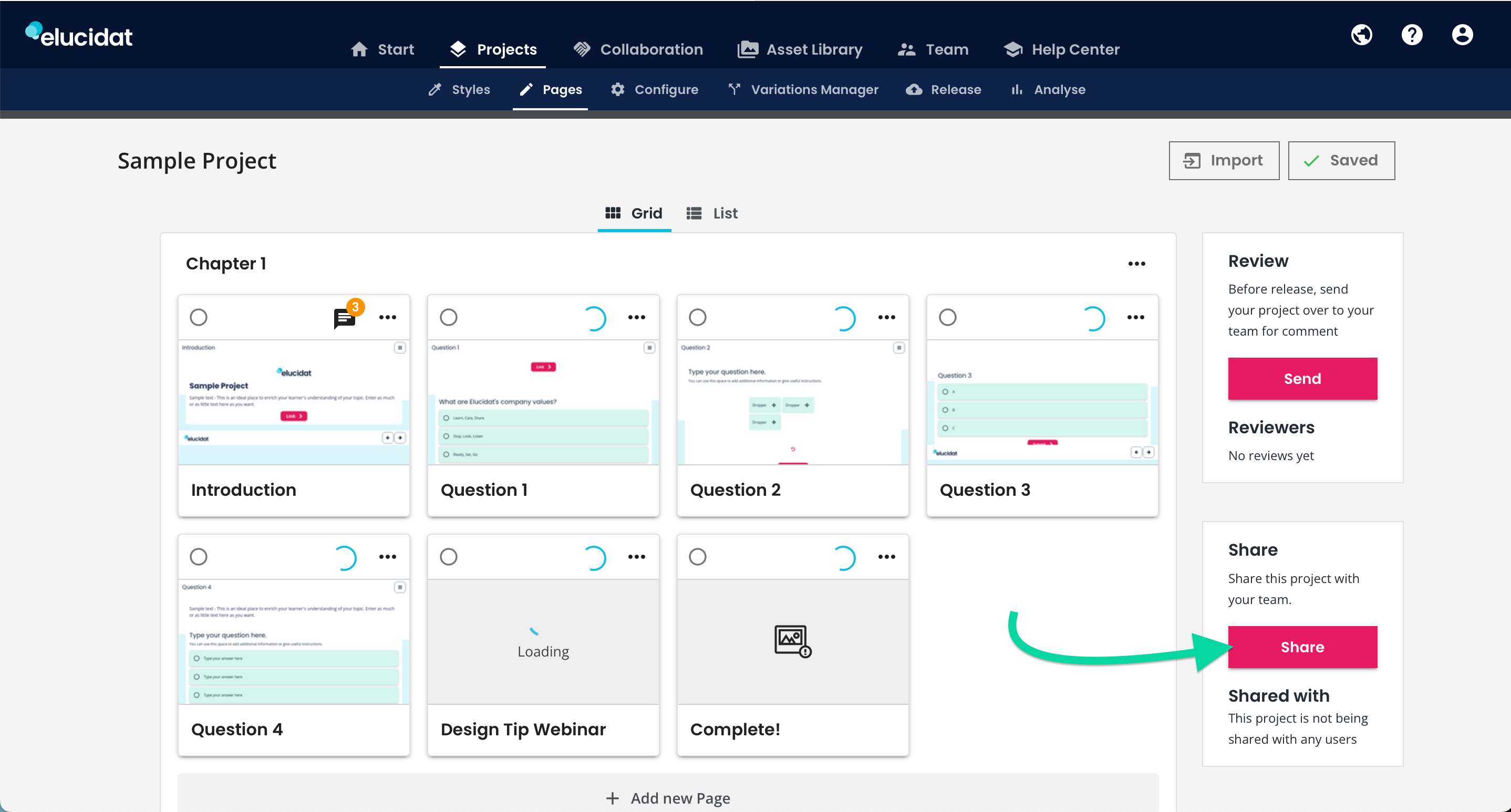
Task: Open the help question mark icon
Action: [1412, 35]
